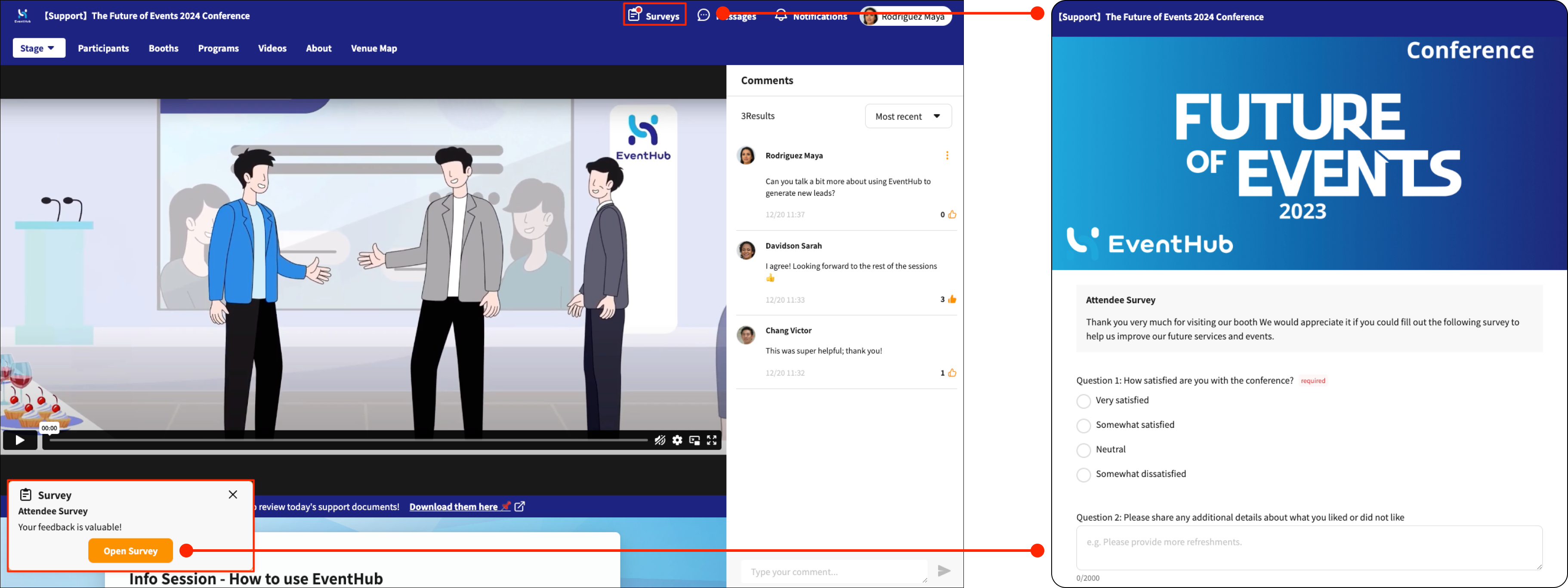Screen dimensions: 1568x588
Task: Click Attendee Survey title in survey form
Action: (1120, 300)
